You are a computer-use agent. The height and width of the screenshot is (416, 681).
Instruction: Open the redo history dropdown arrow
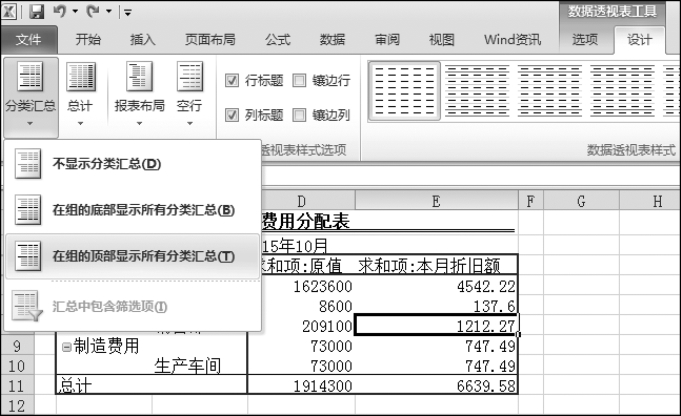pos(109,12)
